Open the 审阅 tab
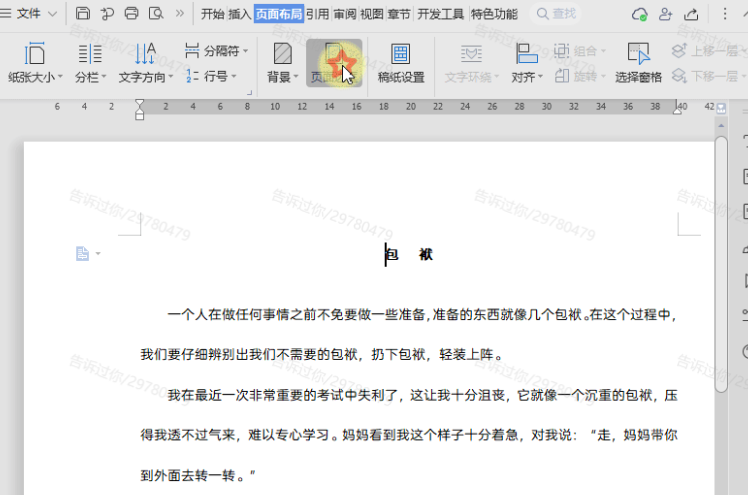 click(x=345, y=14)
